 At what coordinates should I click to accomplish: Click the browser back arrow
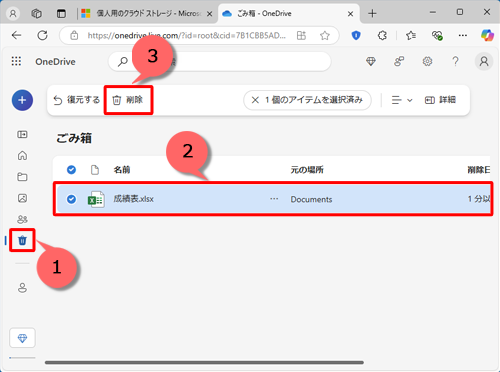point(16,35)
